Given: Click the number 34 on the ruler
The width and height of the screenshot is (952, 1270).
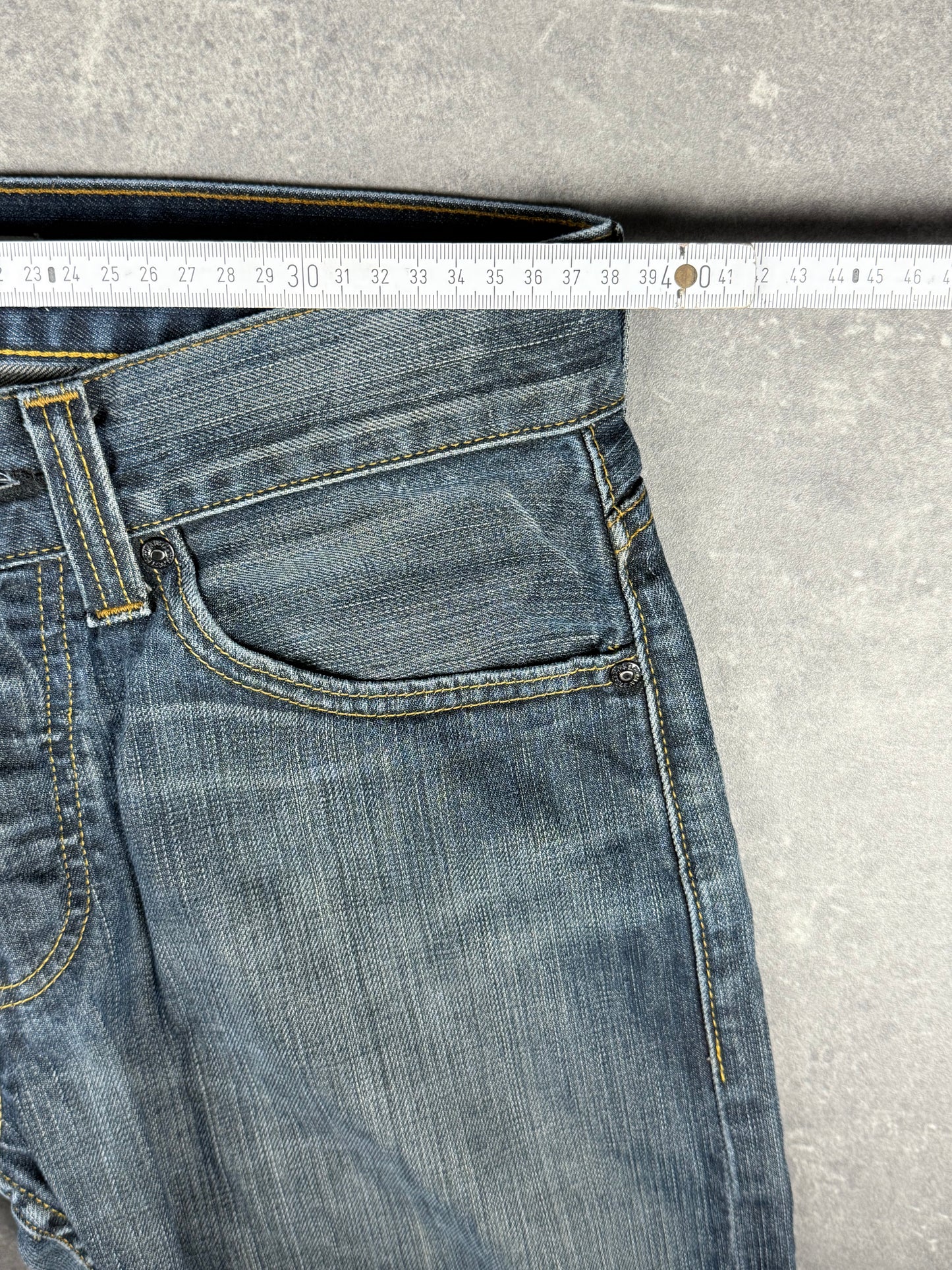Looking at the screenshot, I should click(457, 277).
